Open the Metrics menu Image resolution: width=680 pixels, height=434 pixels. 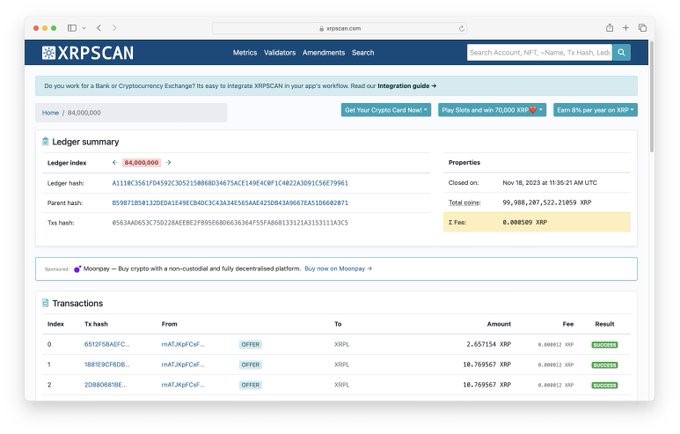(245, 52)
